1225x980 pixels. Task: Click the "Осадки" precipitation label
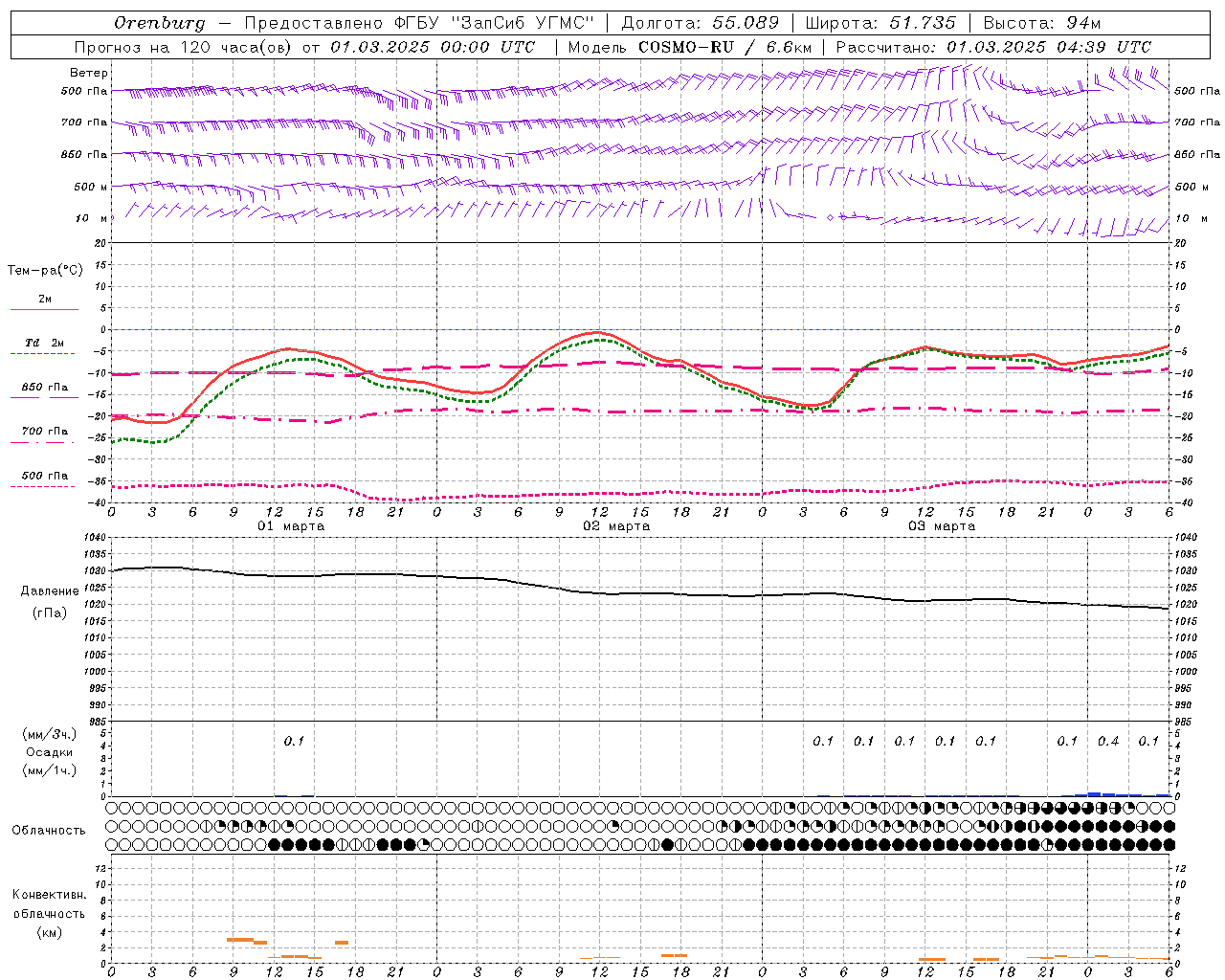(50, 752)
